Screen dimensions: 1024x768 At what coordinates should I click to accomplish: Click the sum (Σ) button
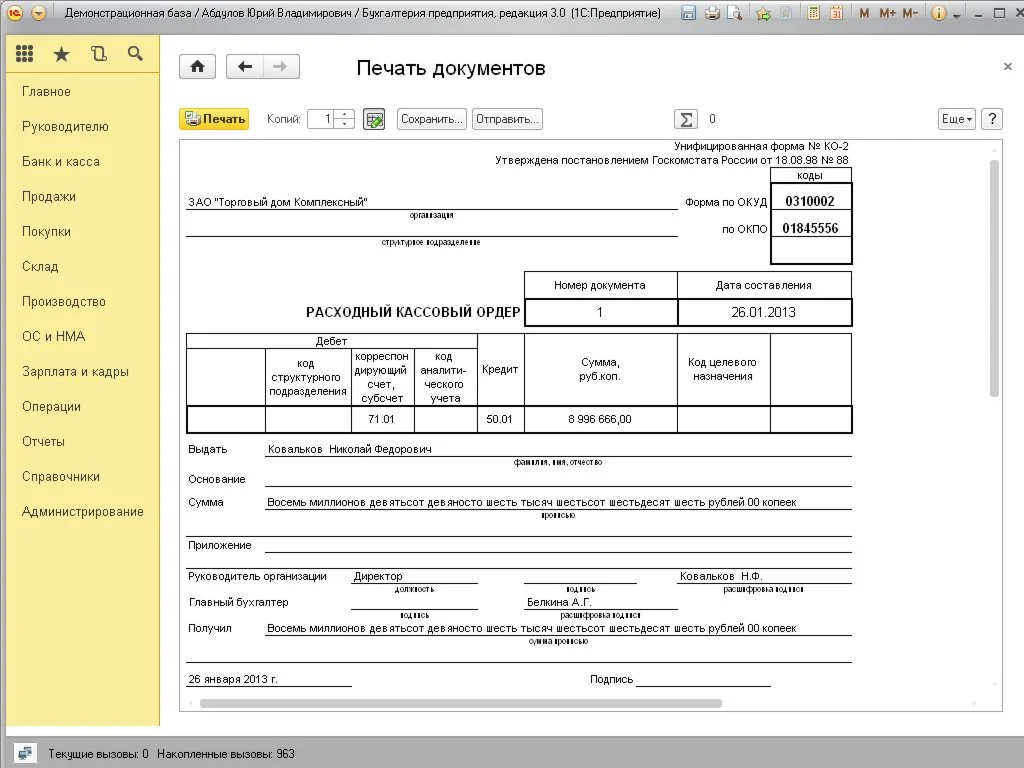pyautogui.click(x=686, y=119)
